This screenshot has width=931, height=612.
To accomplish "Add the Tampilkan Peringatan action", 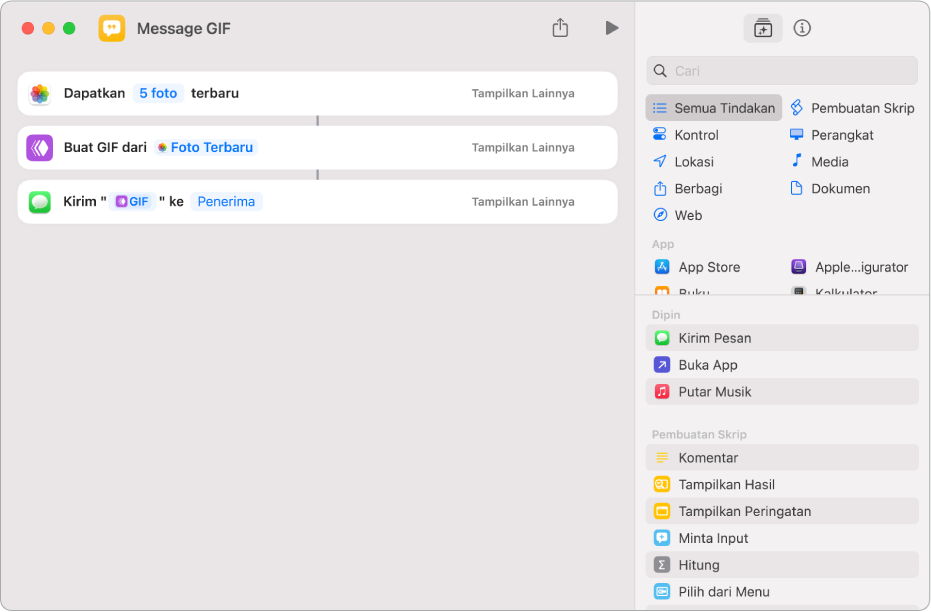I will point(782,511).
